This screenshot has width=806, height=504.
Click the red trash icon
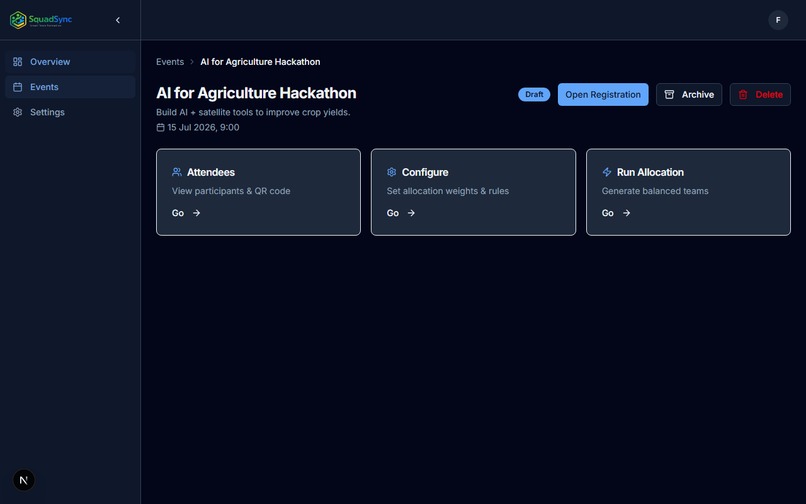(743, 95)
